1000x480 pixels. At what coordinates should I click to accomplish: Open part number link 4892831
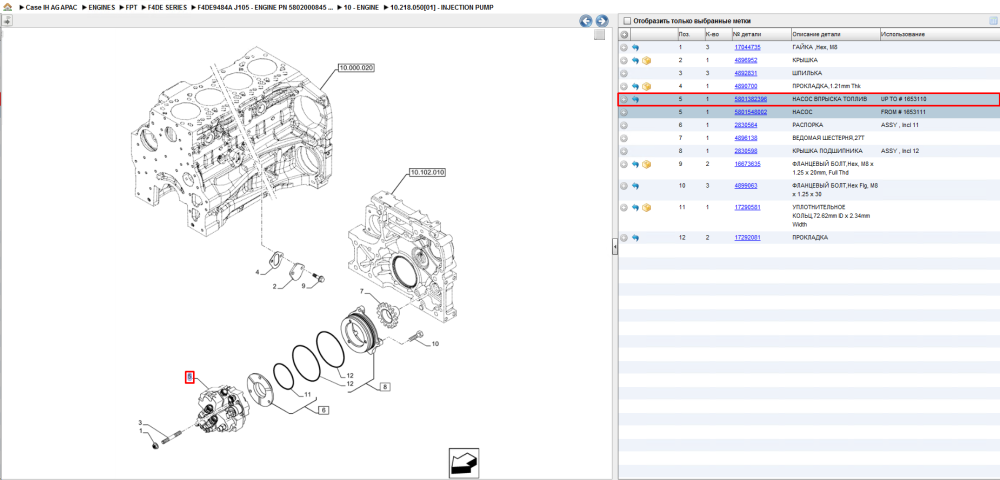point(746,73)
